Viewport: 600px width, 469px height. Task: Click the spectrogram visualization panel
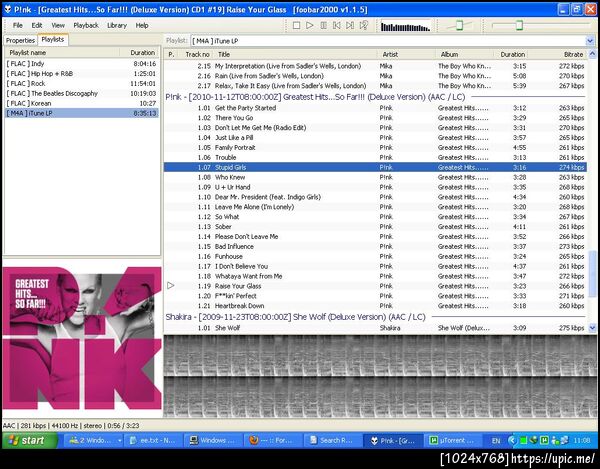coord(381,376)
